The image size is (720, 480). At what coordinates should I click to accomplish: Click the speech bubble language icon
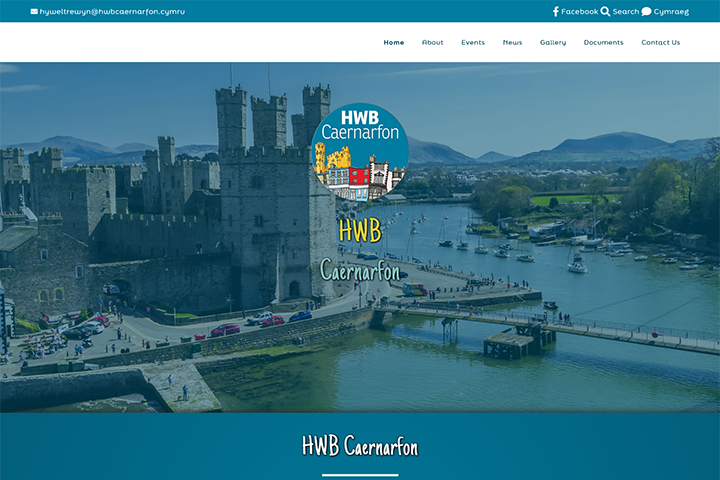click(646, 11)
